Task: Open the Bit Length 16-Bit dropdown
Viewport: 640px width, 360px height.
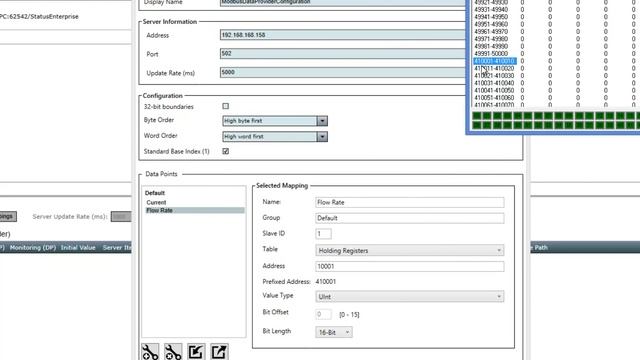Action: [x=333, y=332]
